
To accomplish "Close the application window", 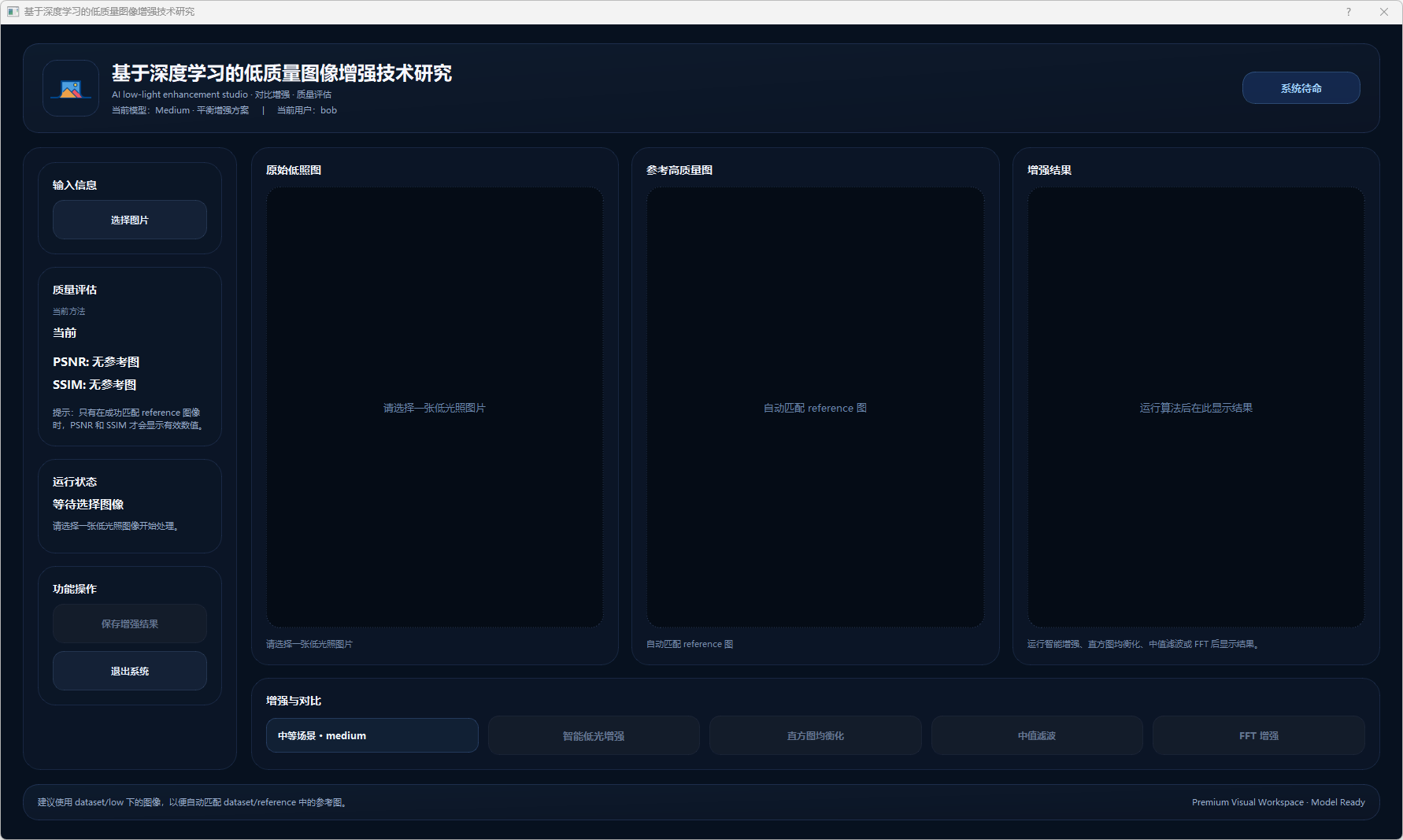I will coord(1383,12).
